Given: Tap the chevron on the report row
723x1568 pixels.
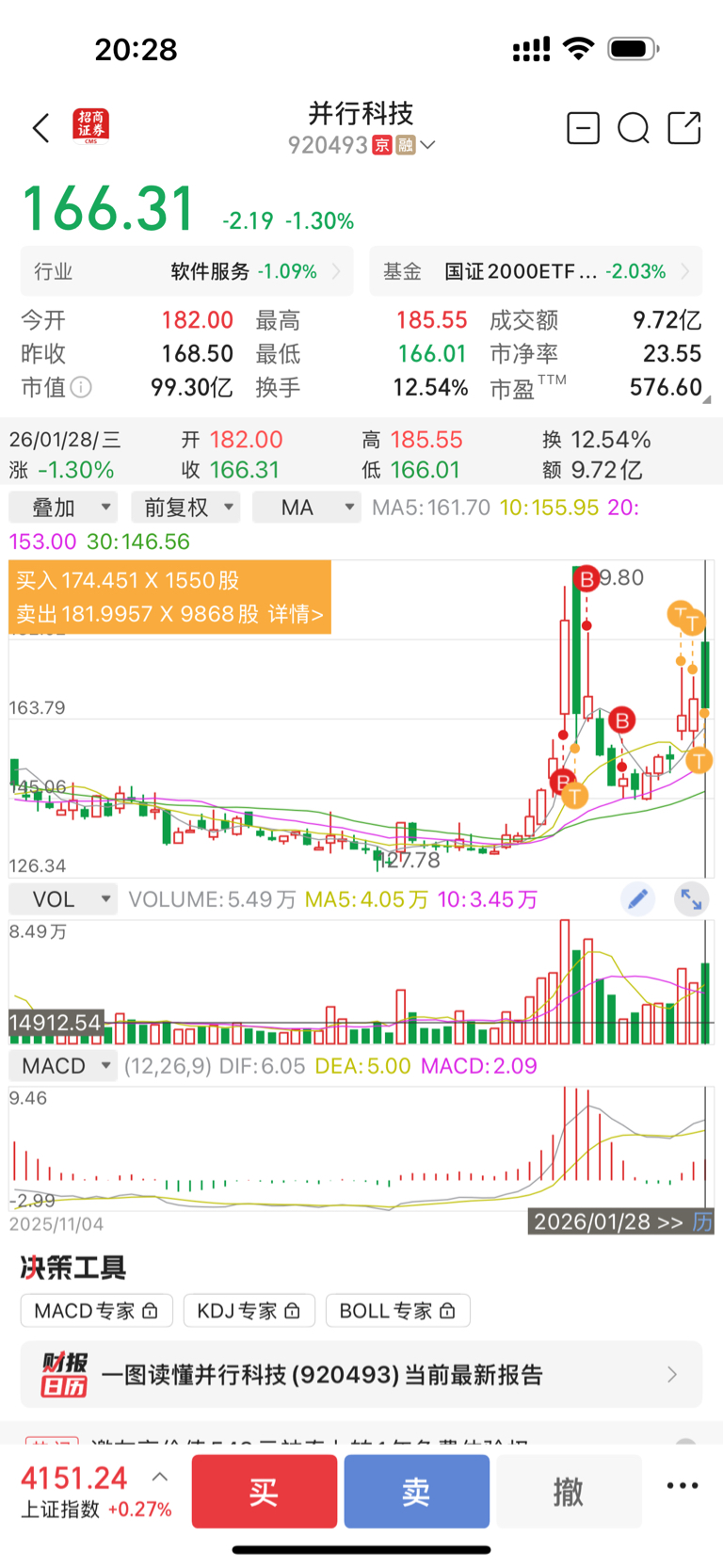Looking at the screenshot, I should 672,1375.
